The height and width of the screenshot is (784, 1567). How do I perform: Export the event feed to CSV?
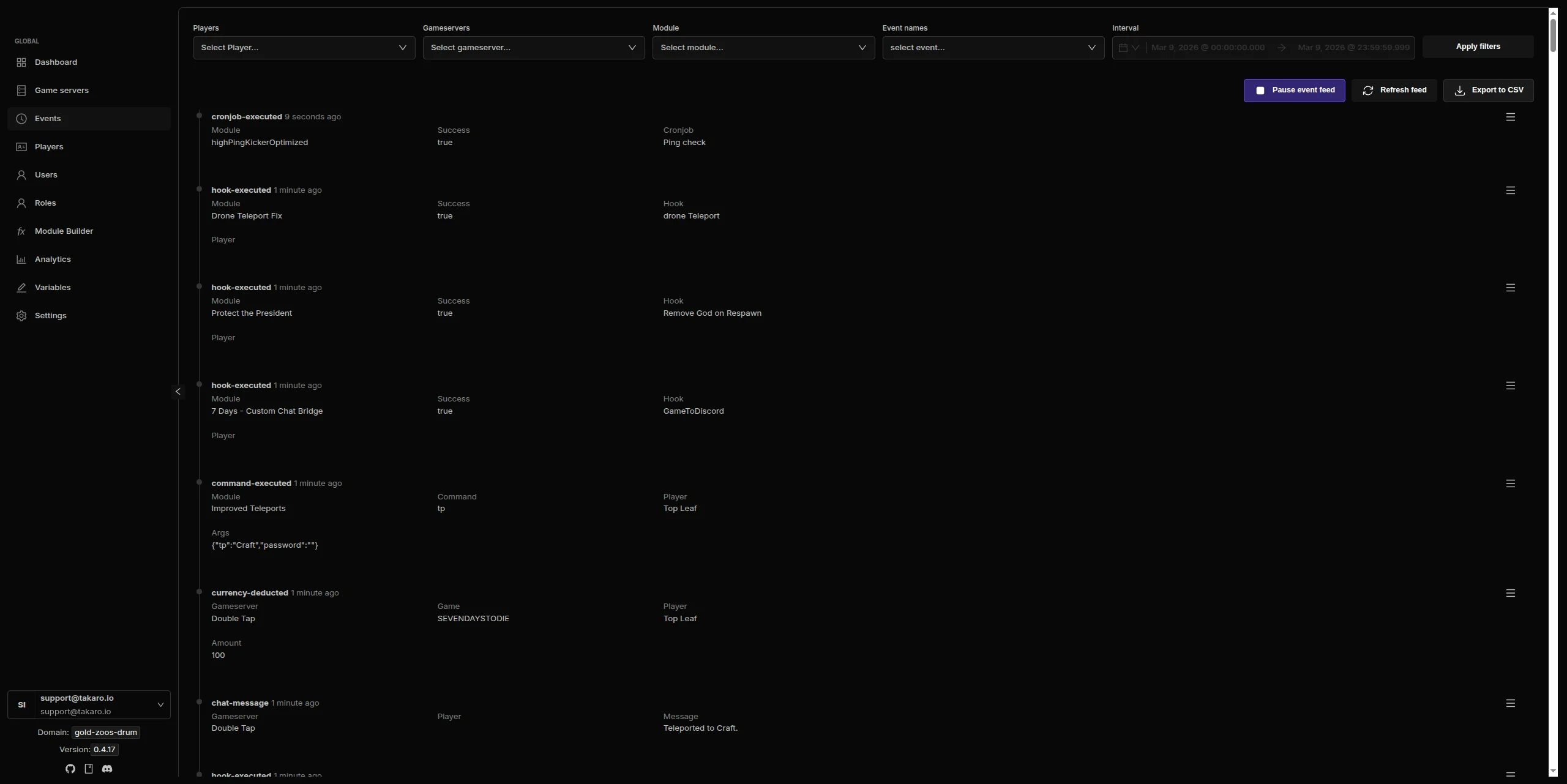click(1489, 90)
